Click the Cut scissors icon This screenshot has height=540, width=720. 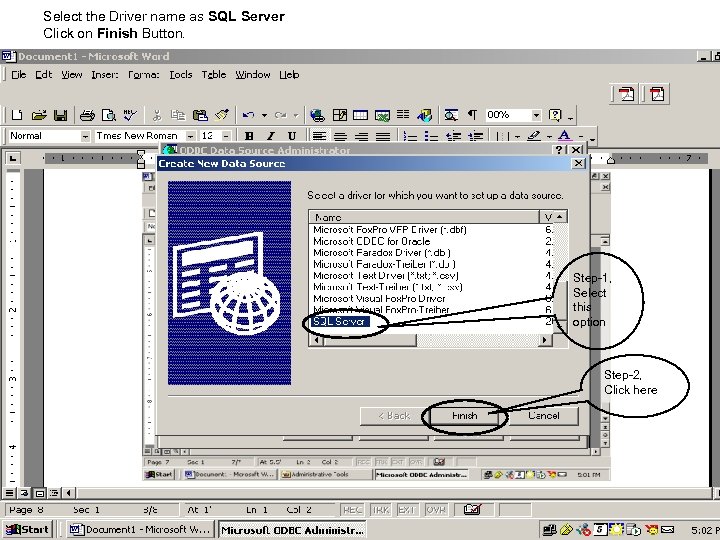point(157,115)
